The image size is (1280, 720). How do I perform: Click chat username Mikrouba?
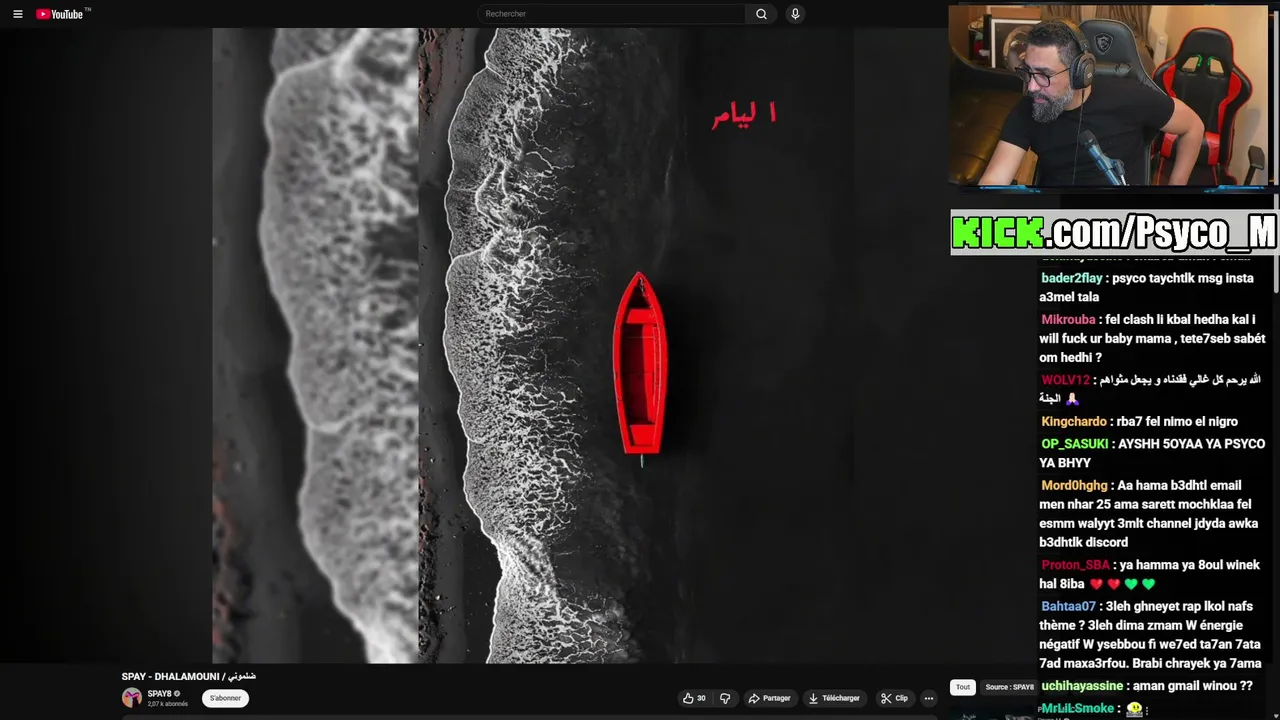(1068, 320)
